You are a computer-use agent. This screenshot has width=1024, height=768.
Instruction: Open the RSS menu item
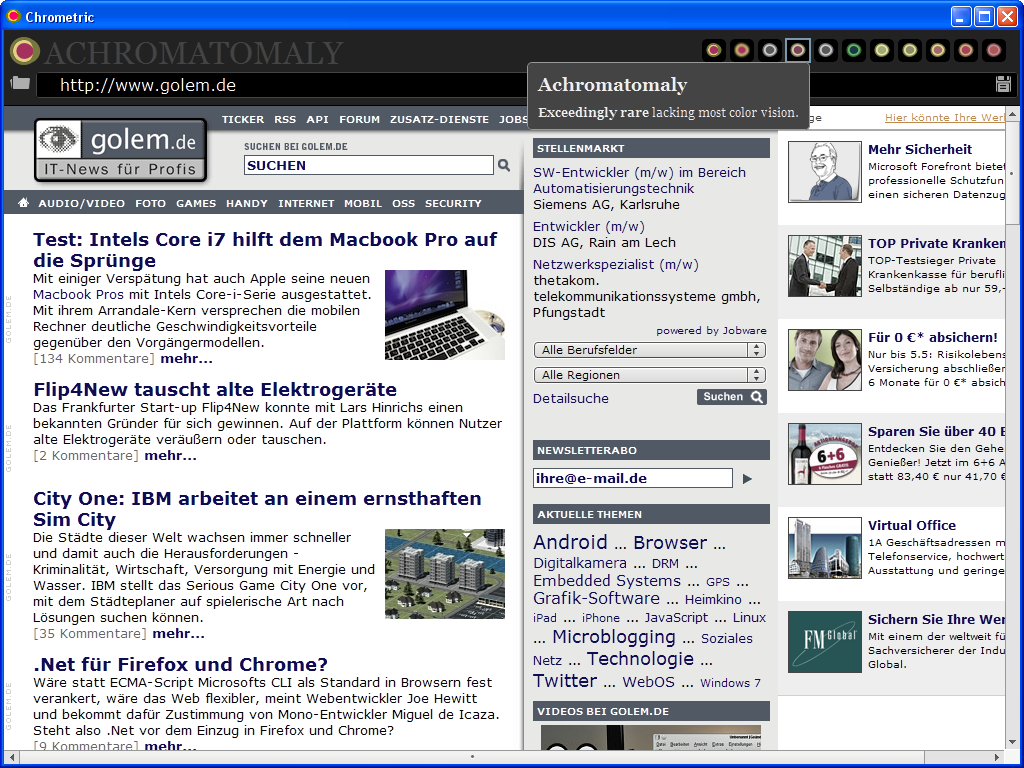285,120
